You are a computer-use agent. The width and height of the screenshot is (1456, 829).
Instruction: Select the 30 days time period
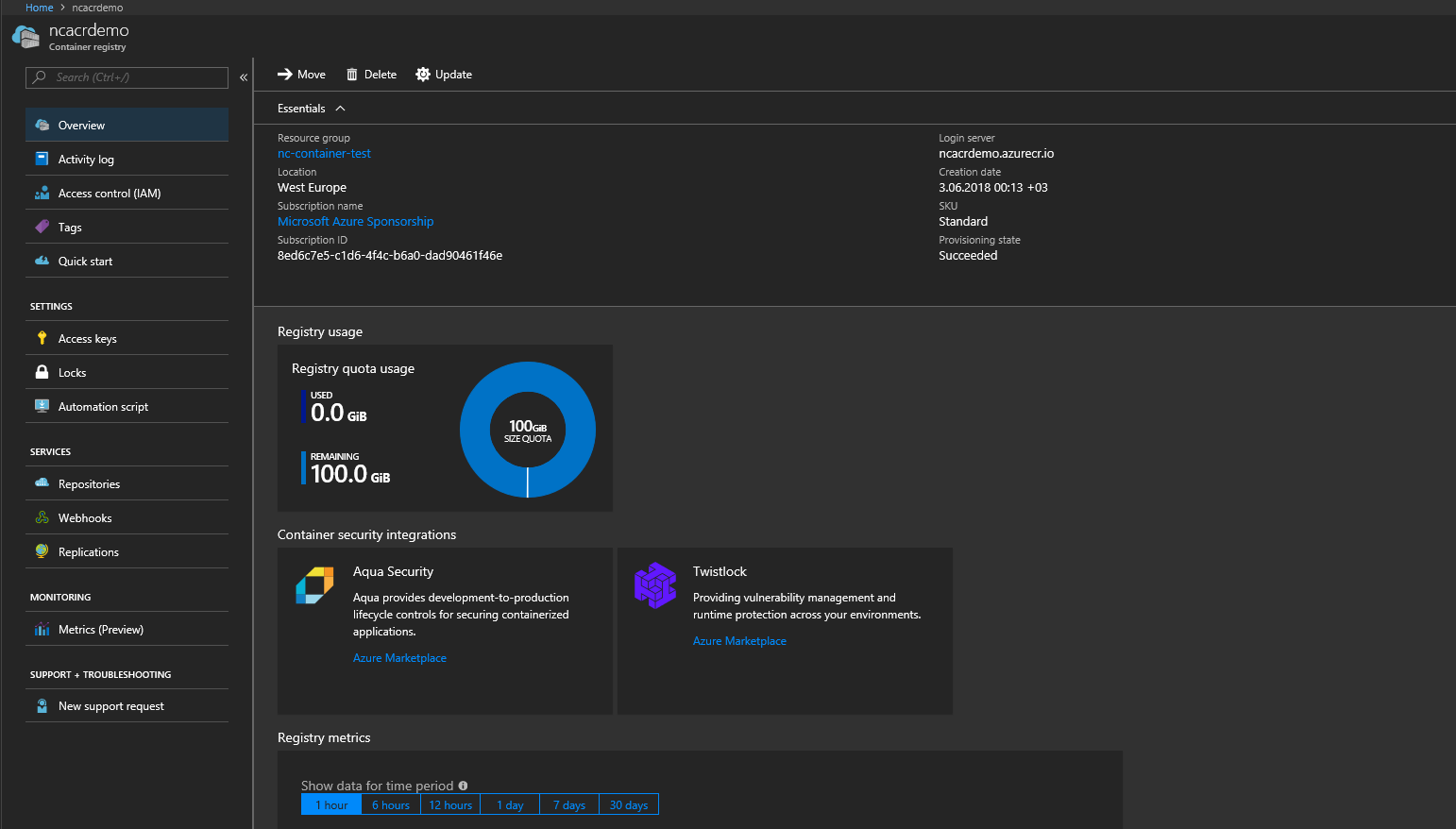[629, 804]
